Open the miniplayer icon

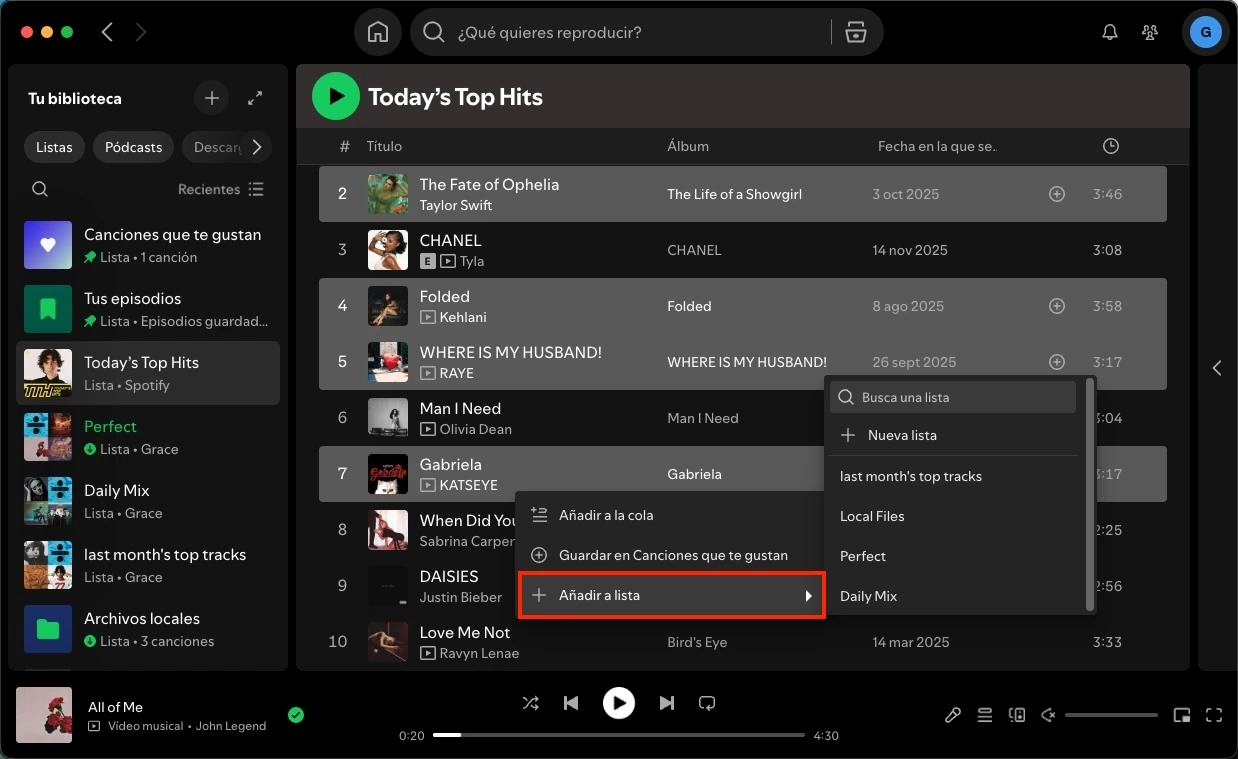tap(1181, 715)
